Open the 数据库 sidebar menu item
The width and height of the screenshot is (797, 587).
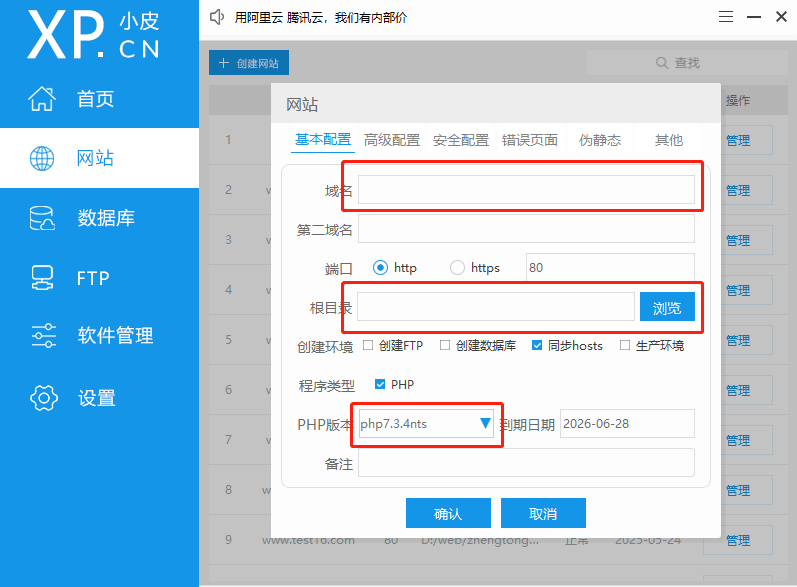point(100,218)
